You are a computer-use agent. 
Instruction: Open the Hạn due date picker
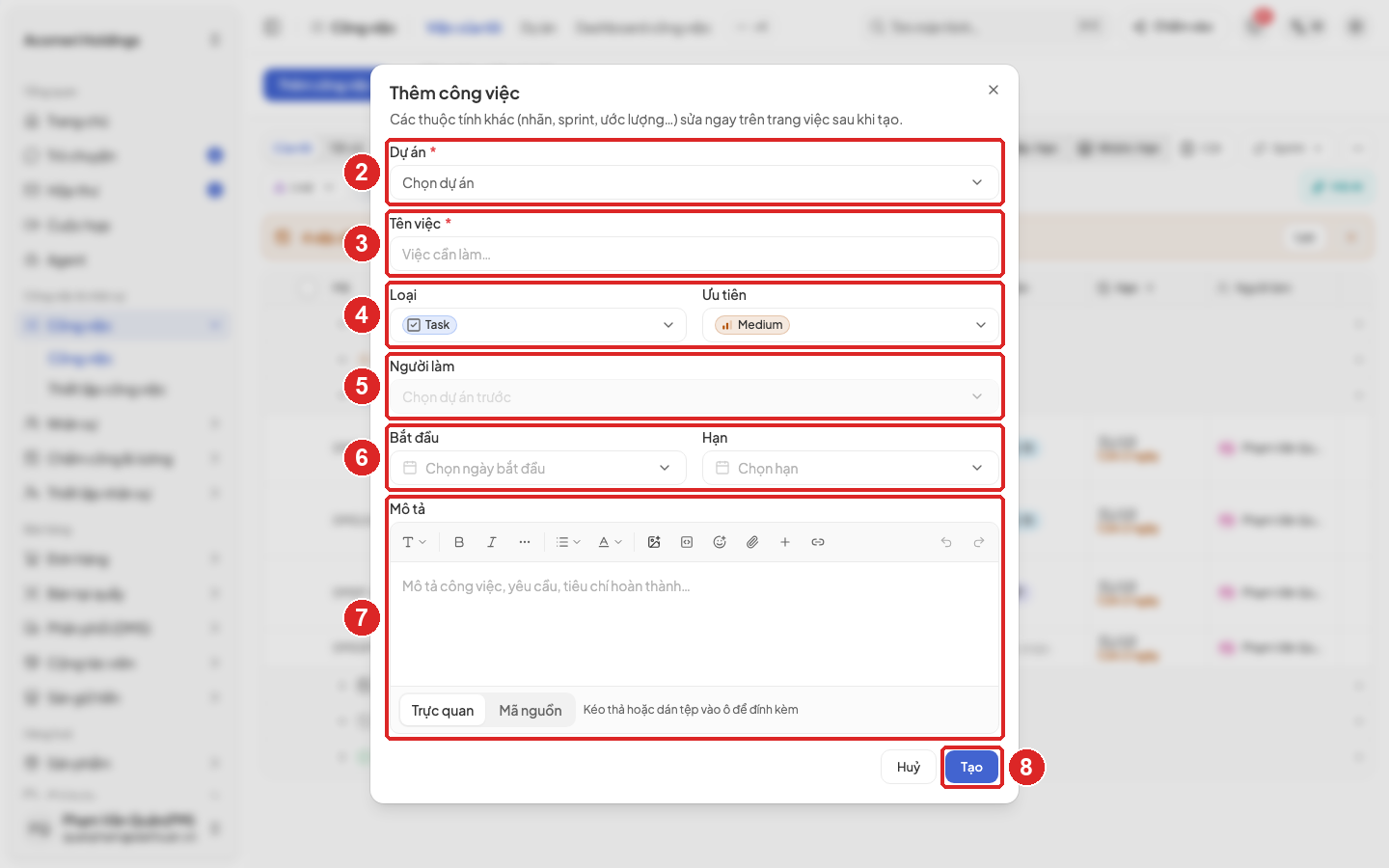pos(851,469)
